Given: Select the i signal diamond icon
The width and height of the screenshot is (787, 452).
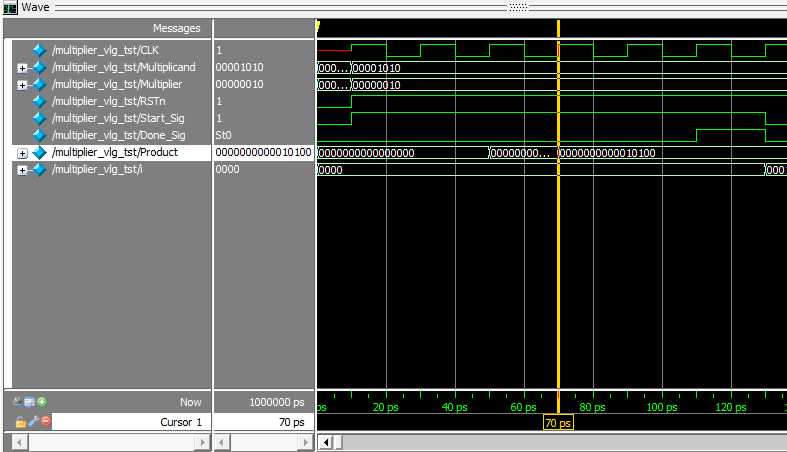Looking at the screenshot, I should click(x=39, y=170).
